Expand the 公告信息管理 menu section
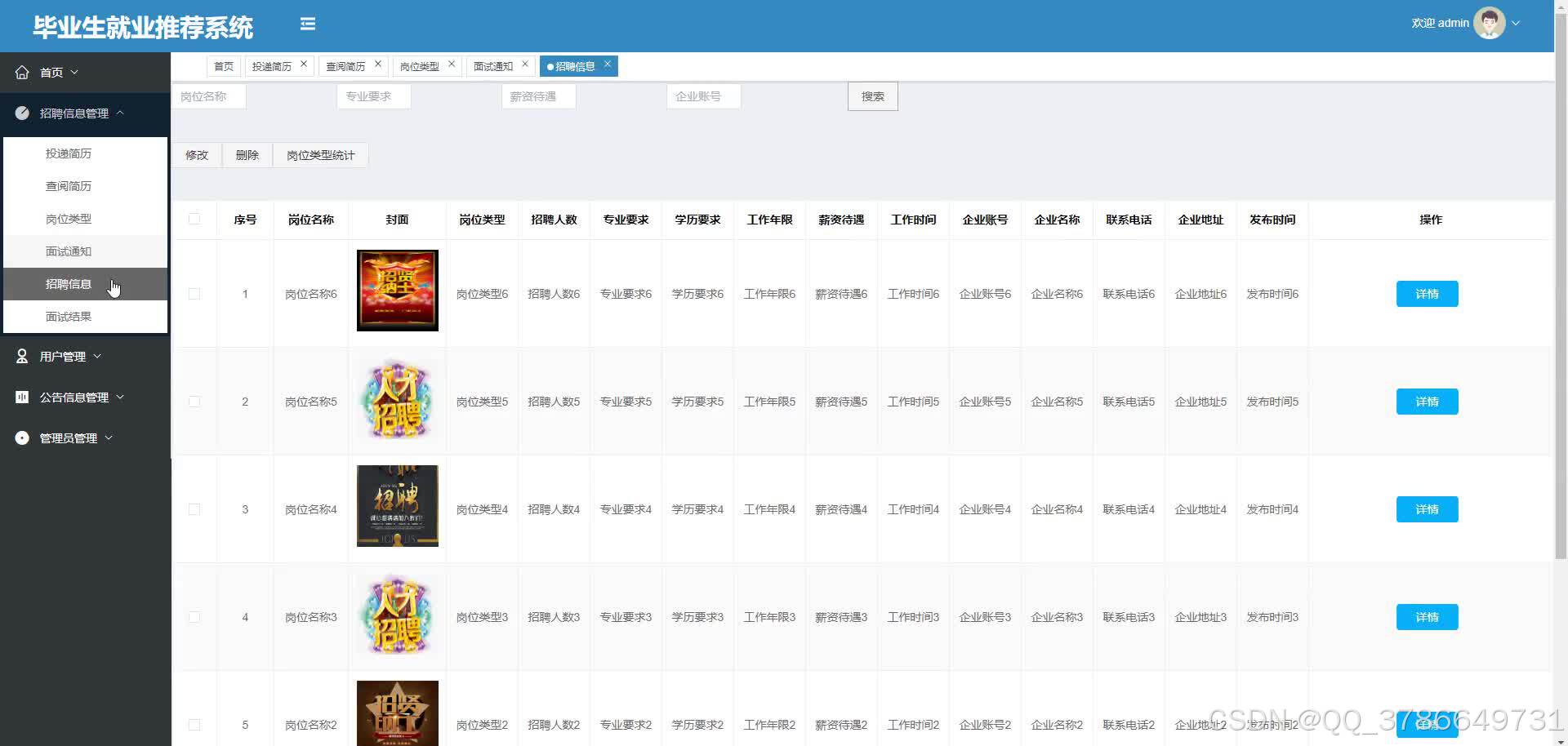Image resolution: width=1568 pixels, height=746 pixels. pos(85,397)
